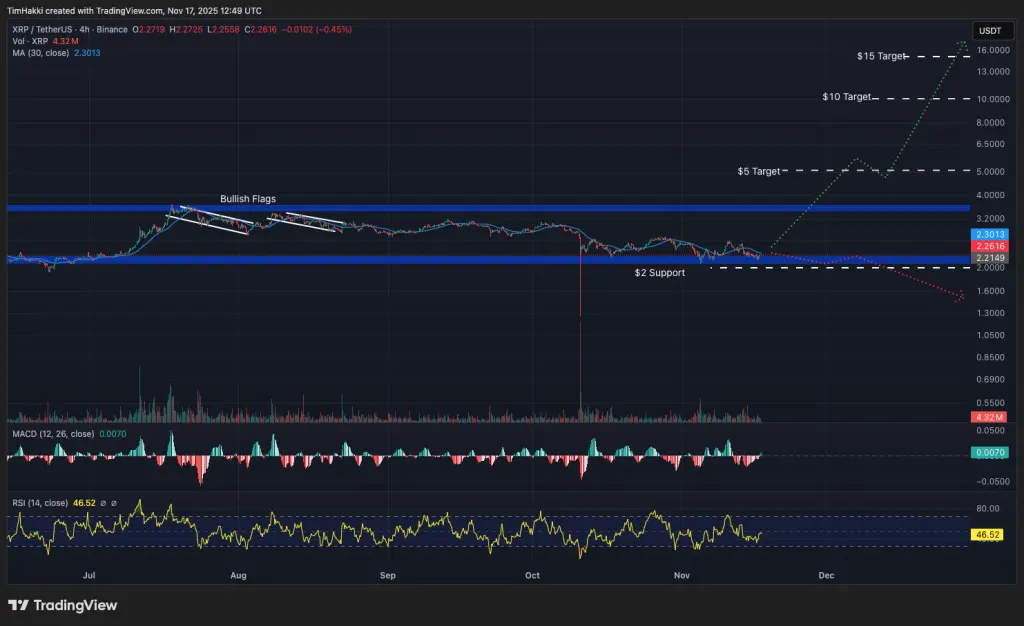1024x626 pixels.
Task: Click the 16.0000 price axis label
Action: (993, 50)
